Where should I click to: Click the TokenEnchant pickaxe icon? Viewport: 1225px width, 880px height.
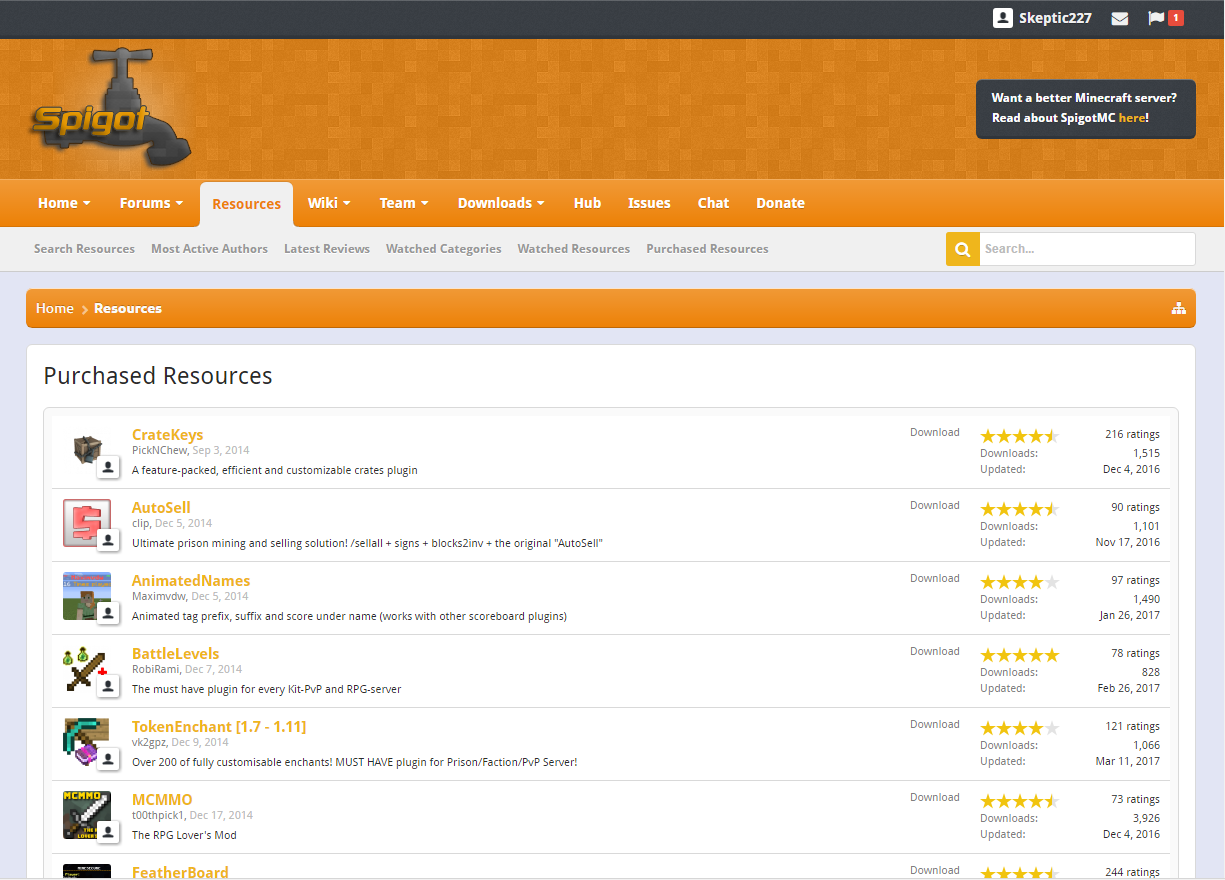85,742
